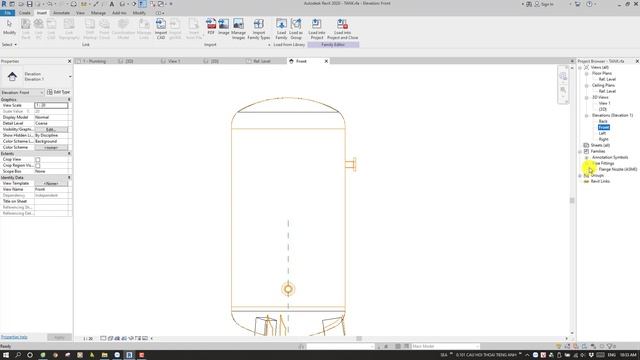Click the Apply button in Properties

click(59, 337)
